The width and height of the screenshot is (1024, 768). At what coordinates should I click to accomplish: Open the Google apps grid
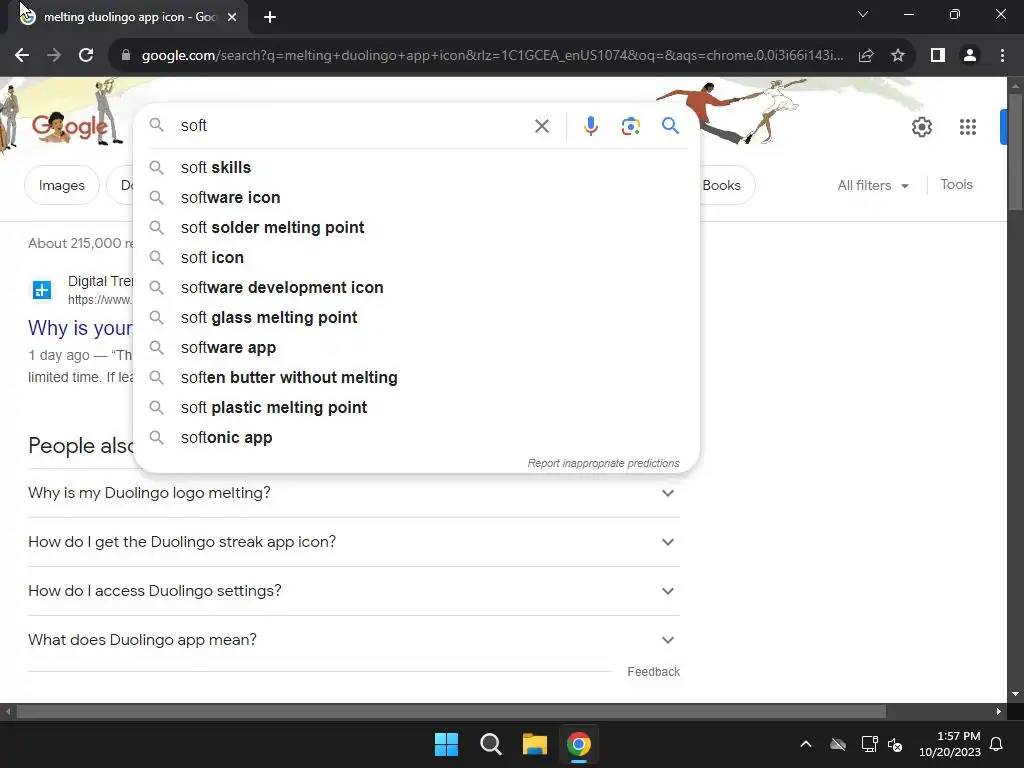click(x=968, y=127)
